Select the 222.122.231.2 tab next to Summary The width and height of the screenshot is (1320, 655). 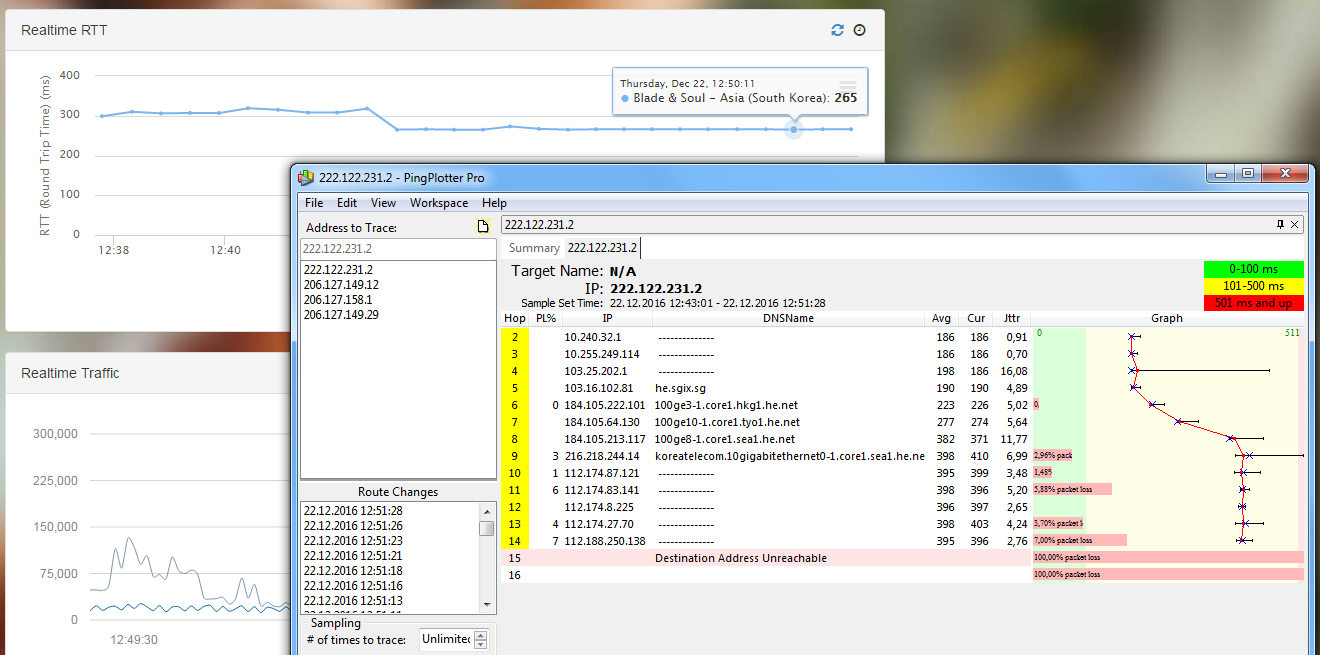(x=602, y=248)
